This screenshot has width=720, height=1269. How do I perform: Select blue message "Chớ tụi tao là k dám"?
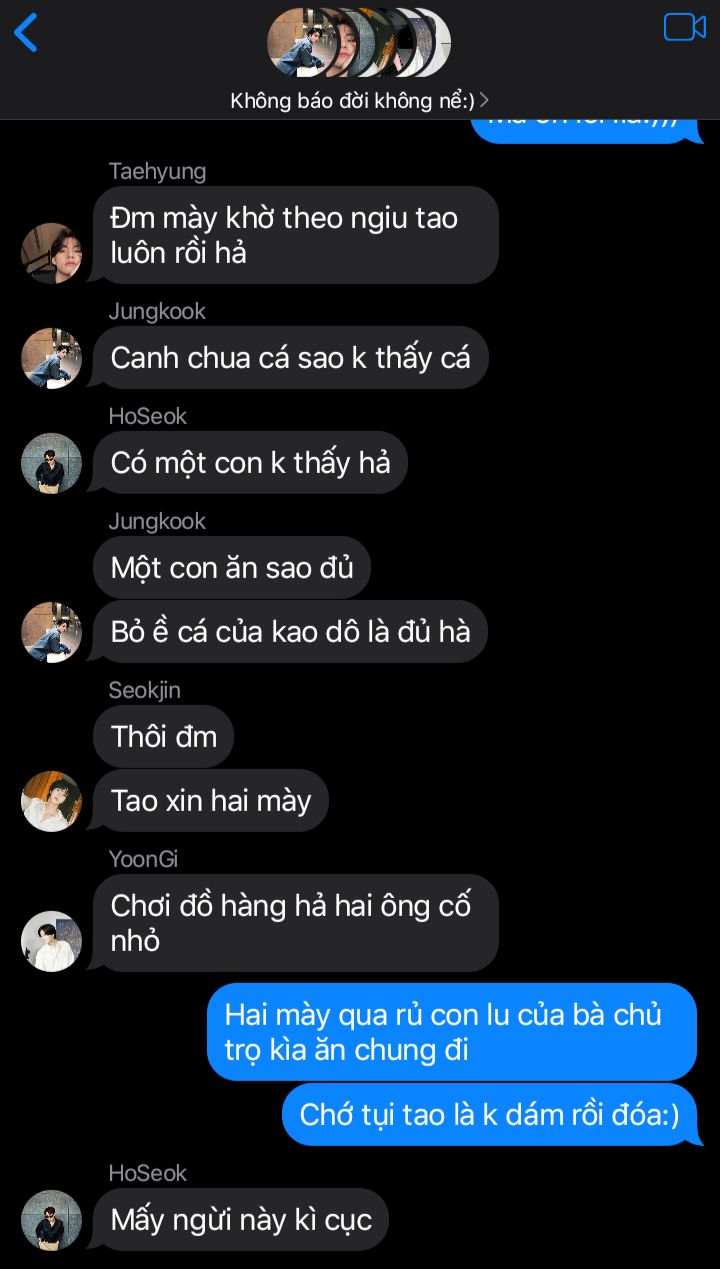490,1114
